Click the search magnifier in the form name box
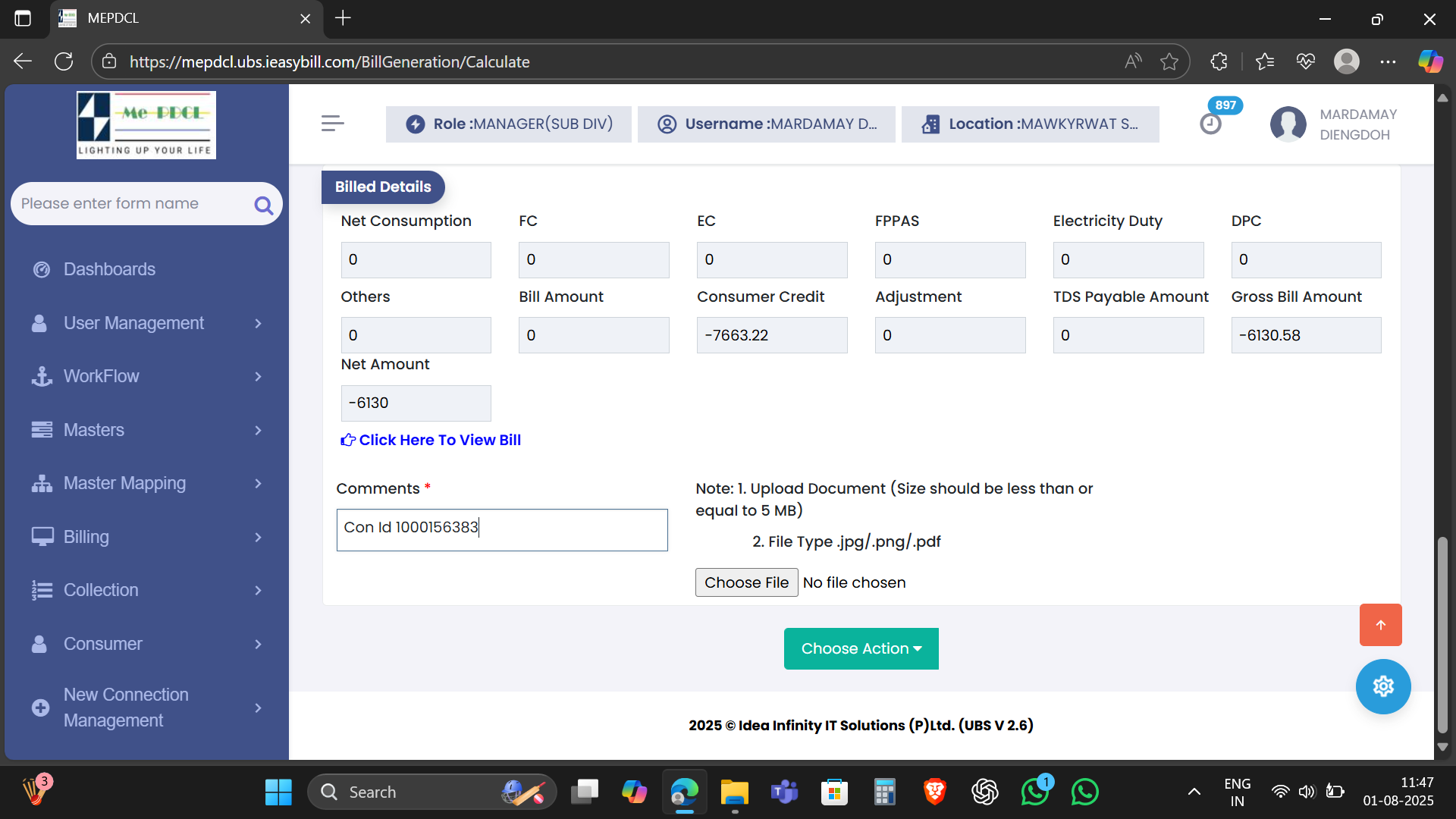Image resolution: width=1456 pixels, height=819 pixels. coord(263,205)
